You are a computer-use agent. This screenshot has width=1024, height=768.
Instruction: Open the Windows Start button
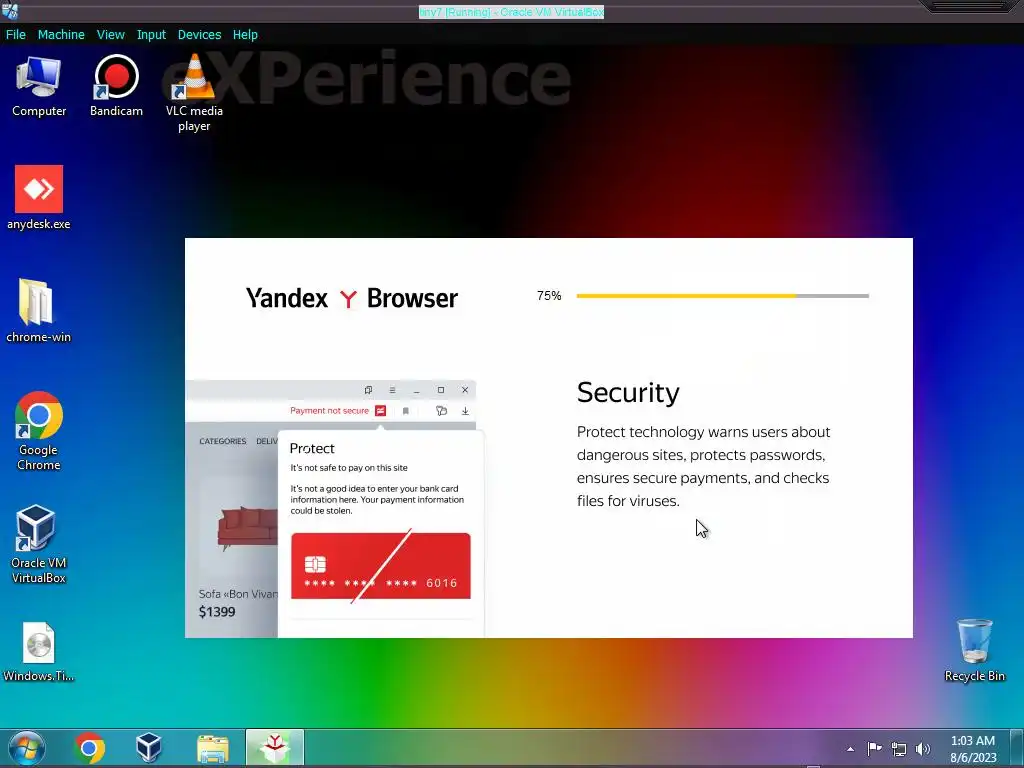tap(27, 748)
